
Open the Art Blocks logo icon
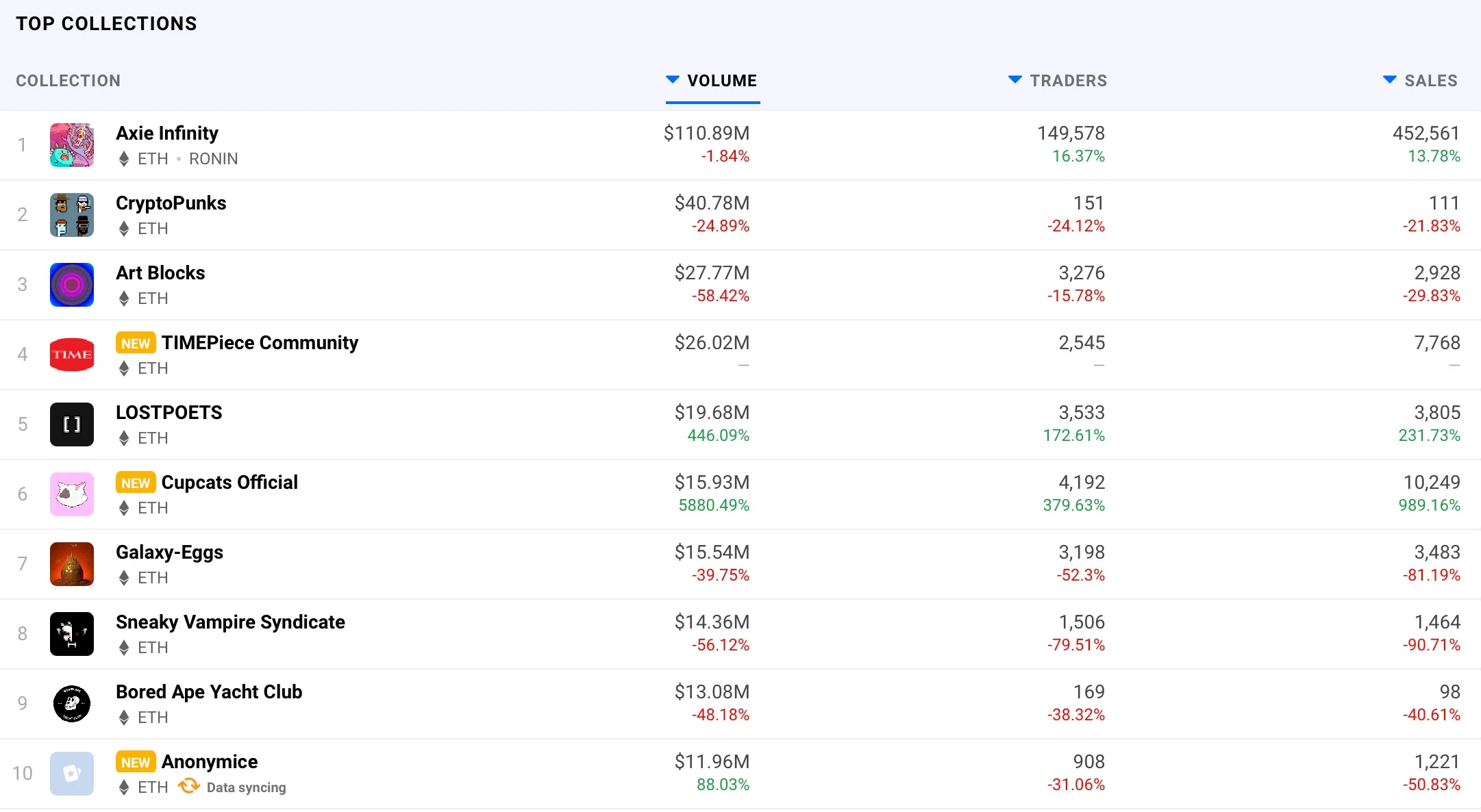click(72, 285)
